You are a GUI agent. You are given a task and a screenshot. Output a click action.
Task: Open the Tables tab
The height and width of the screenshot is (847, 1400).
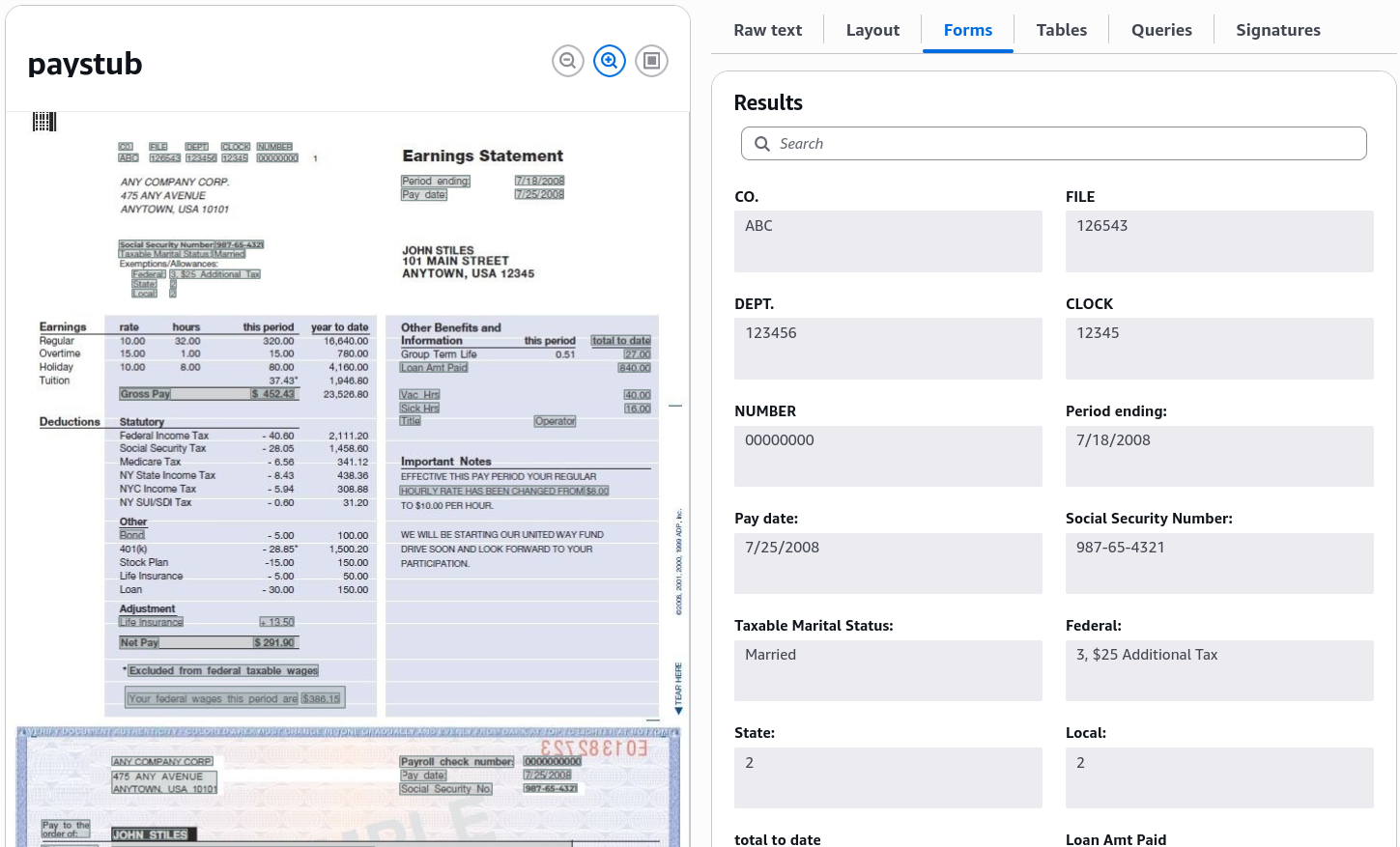coord(1062,30)
